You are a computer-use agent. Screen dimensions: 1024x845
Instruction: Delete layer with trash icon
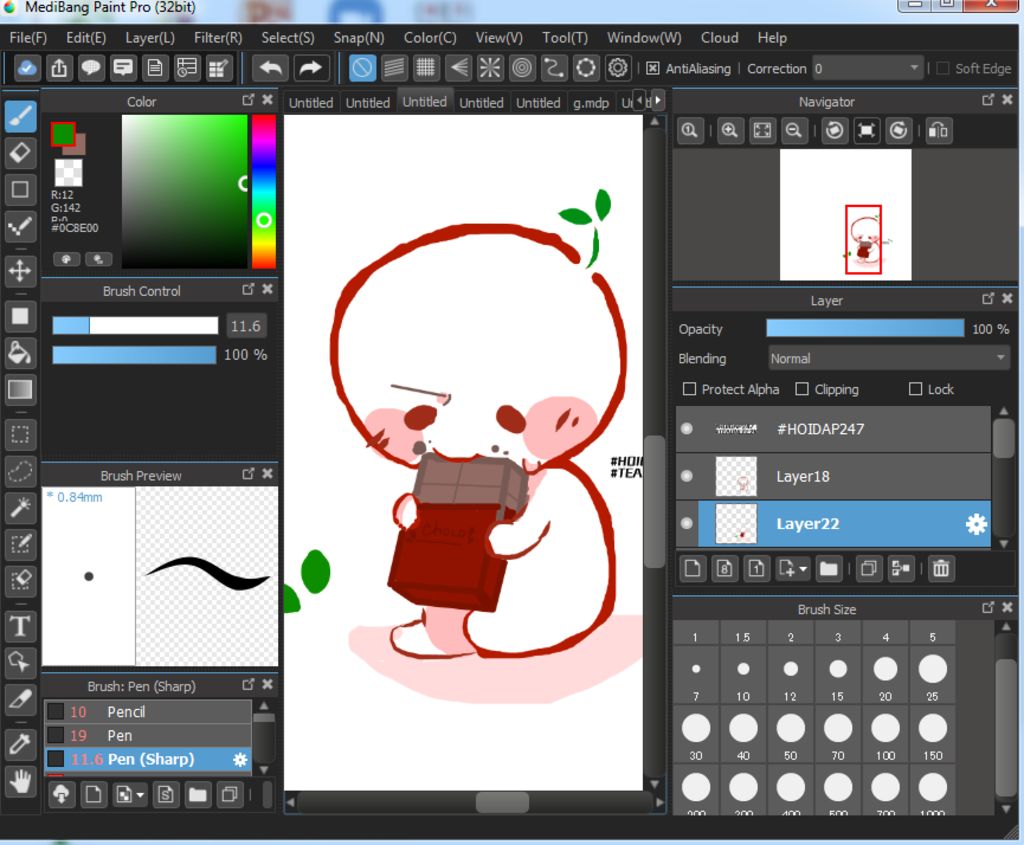click(941, 568)
